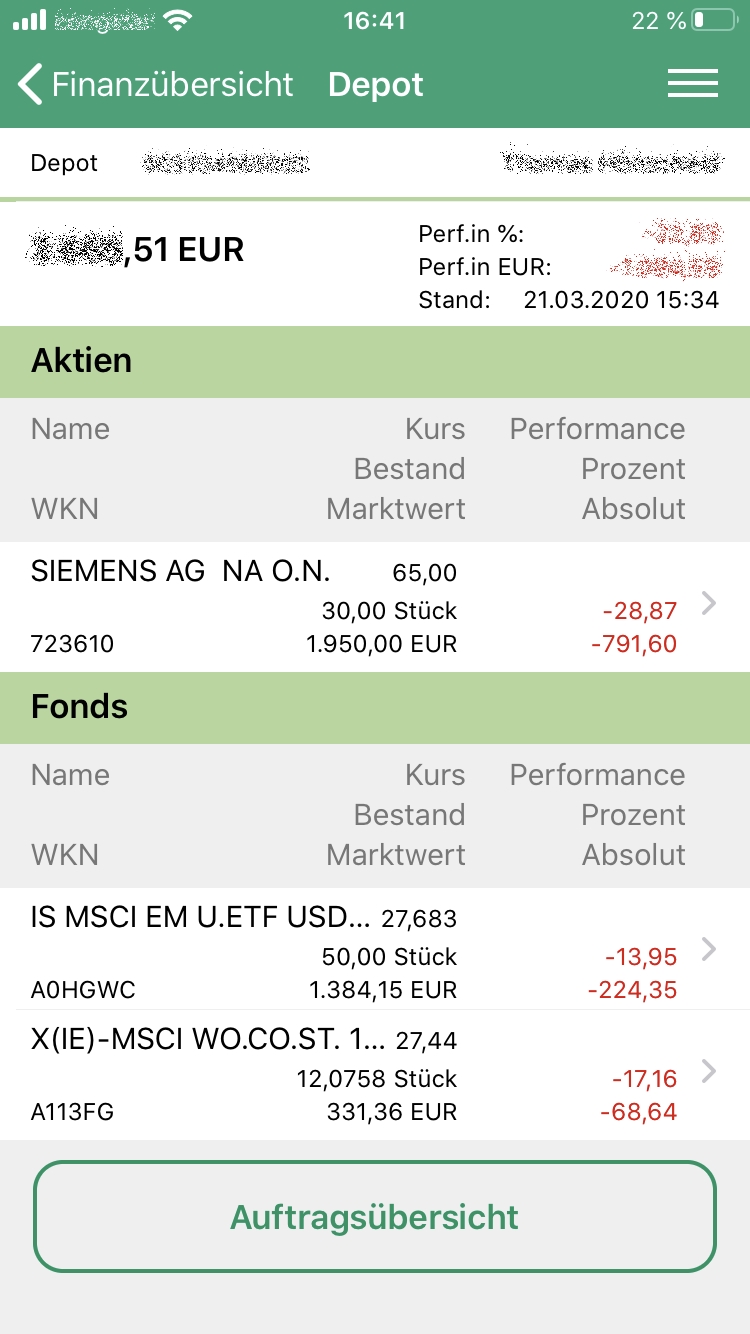Expand the Siemens AG position chevron

coord(709,602)
